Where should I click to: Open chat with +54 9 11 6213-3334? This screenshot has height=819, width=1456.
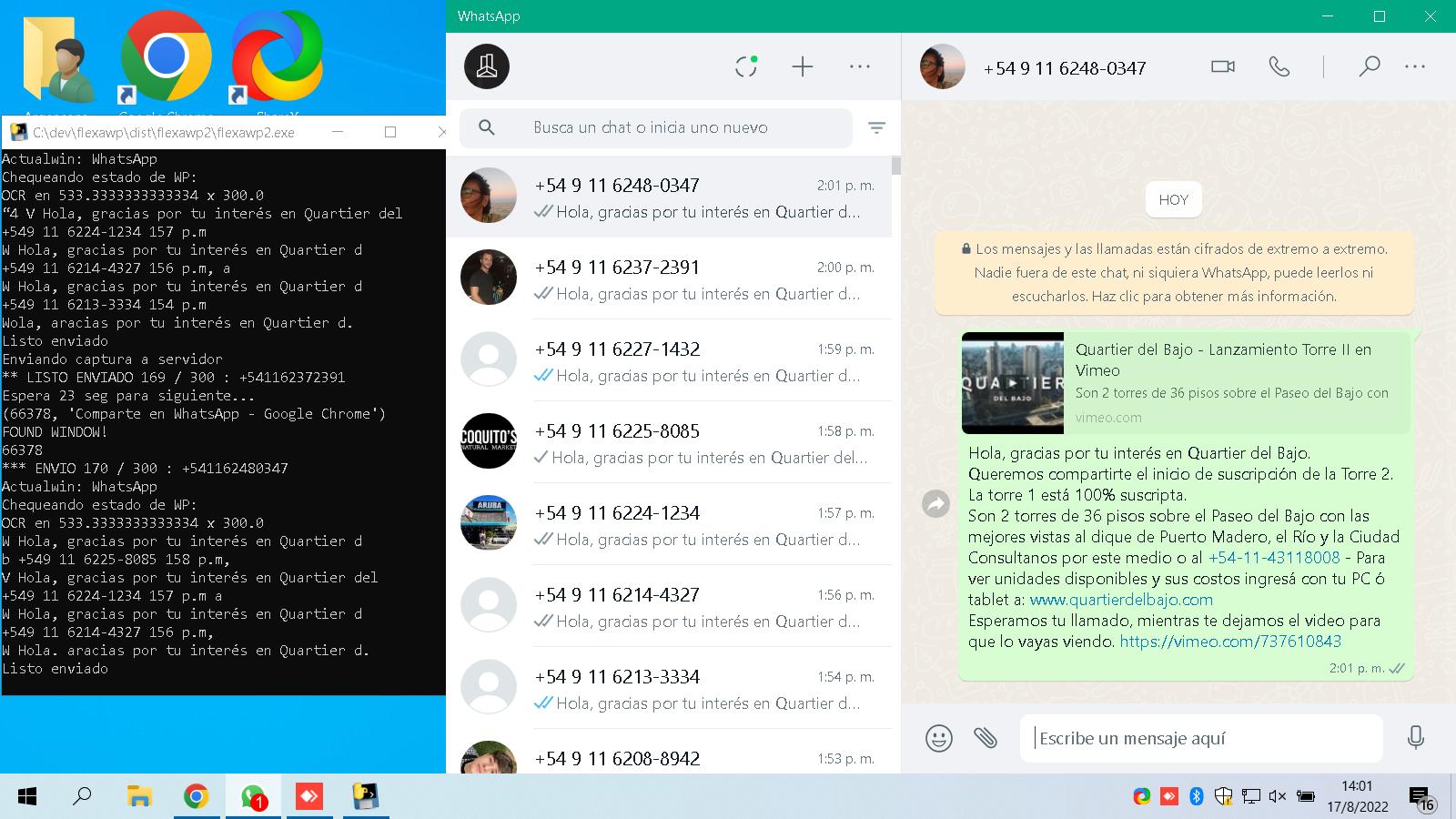tap(669, 688)
